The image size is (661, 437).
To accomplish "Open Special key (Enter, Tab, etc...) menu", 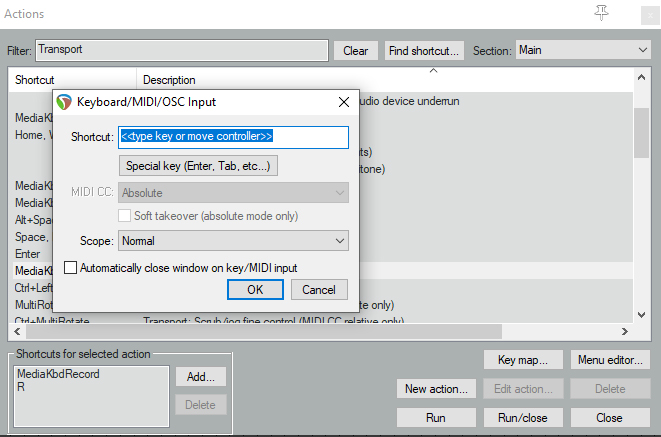I will 198,166.
